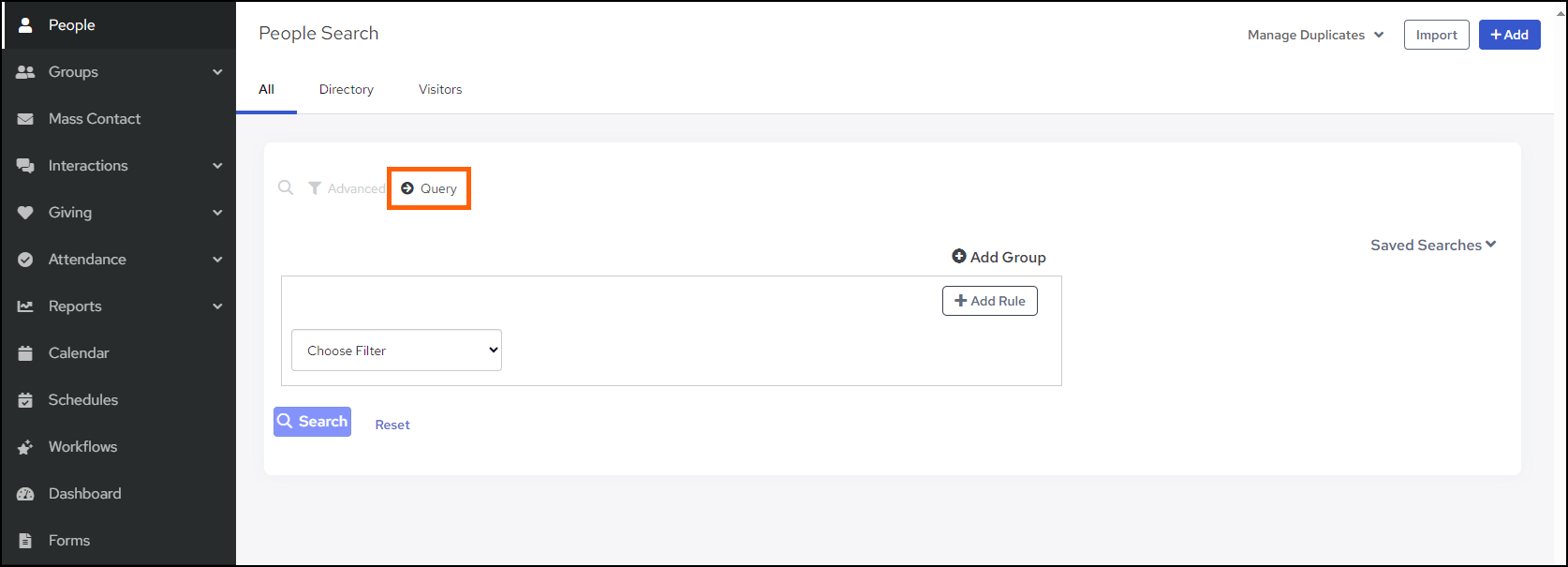The width and height of the screenshot is (1568, 567).
Task: Click the Schedules calendar-check icon
Action: click(x=25, y=400)
